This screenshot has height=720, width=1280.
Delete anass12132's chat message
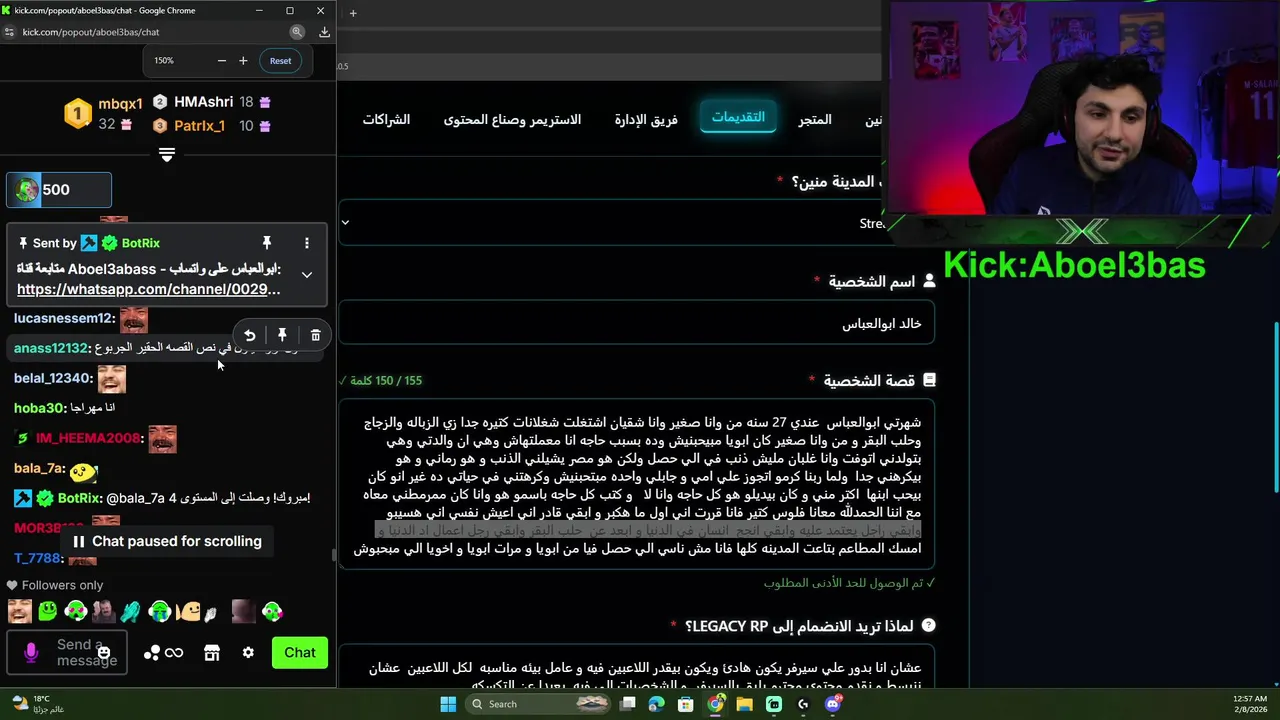pyautogui.click(x=316, y=336)
